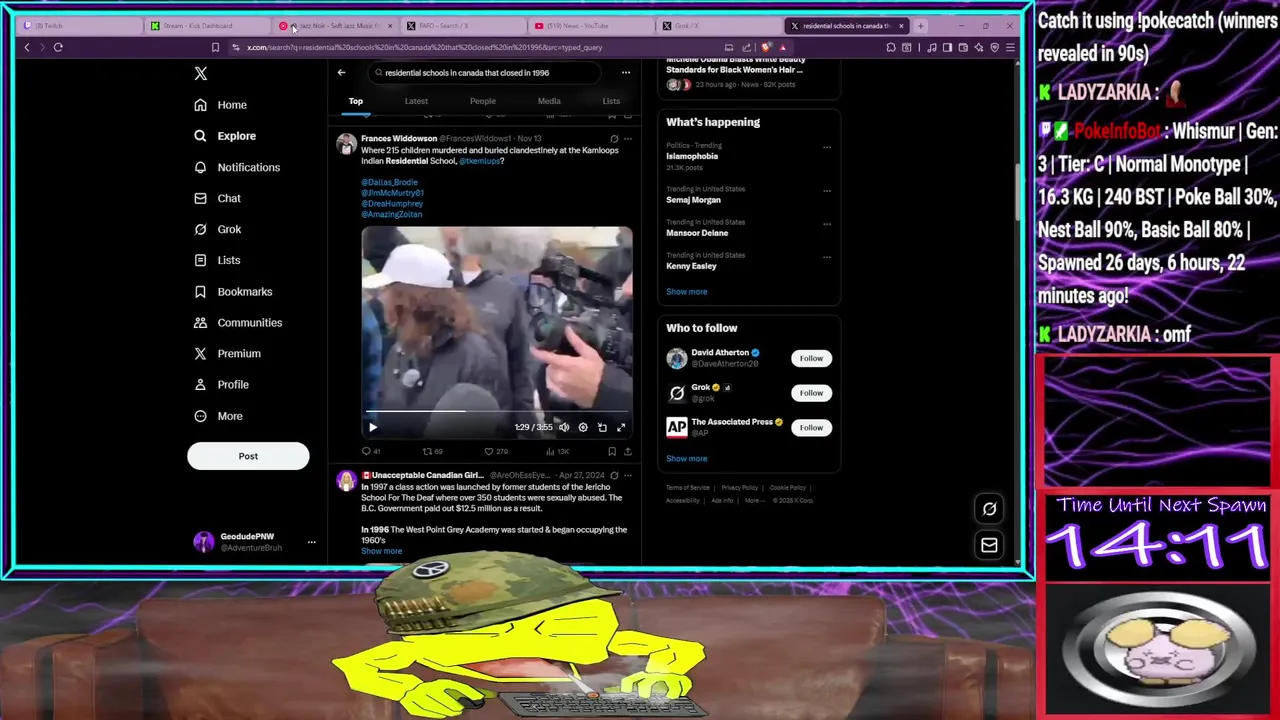Open options for Mansoor Delane trend
Screen dimensions: 1280x720
point(827,223)
